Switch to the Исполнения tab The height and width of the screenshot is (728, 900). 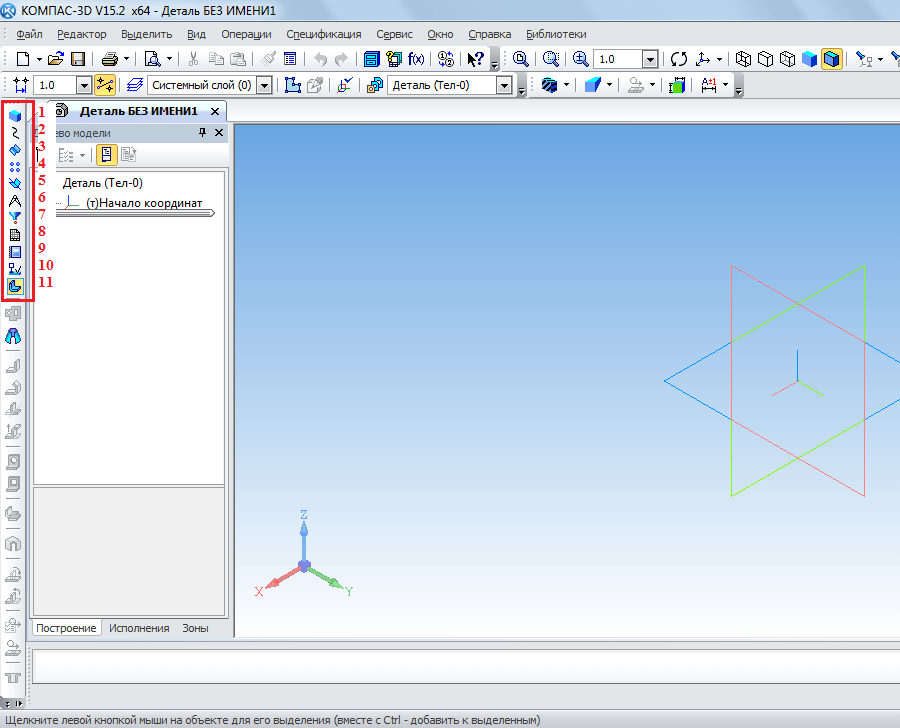click(139, 628)
